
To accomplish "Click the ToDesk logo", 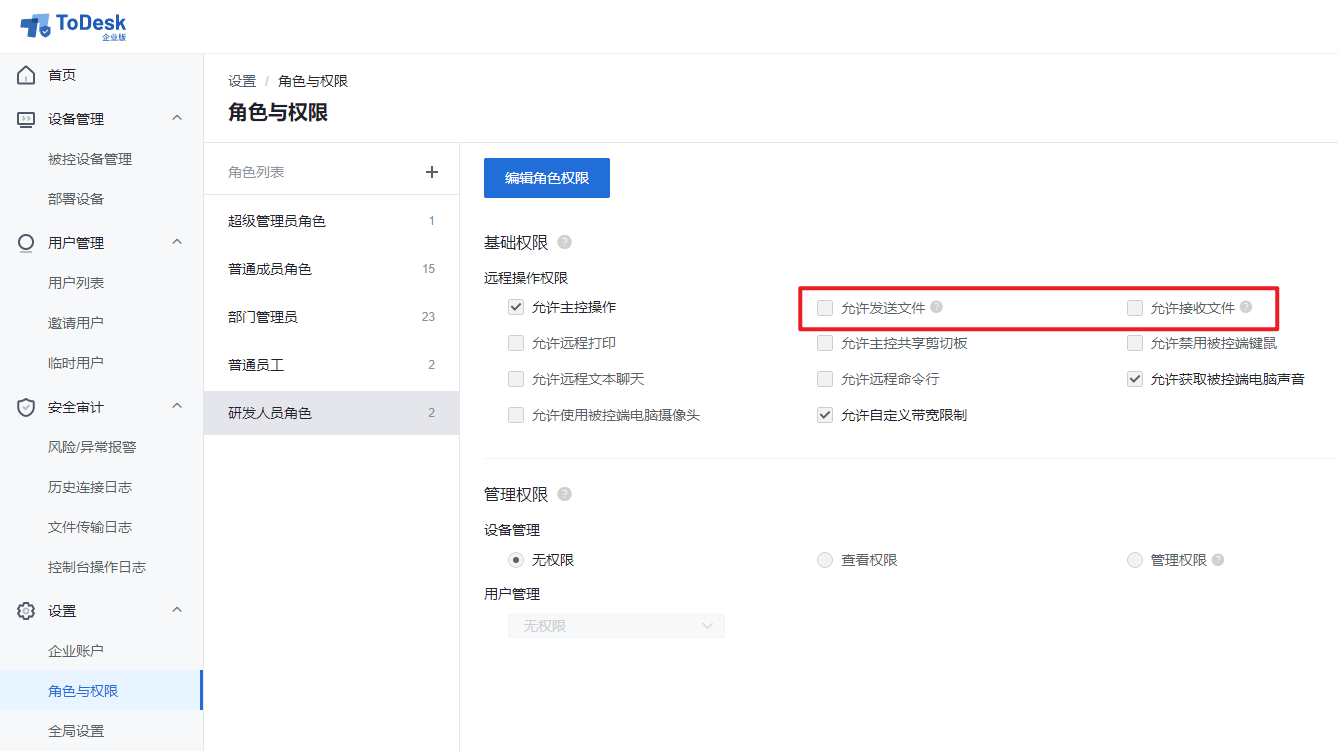I will pos(74,26).
